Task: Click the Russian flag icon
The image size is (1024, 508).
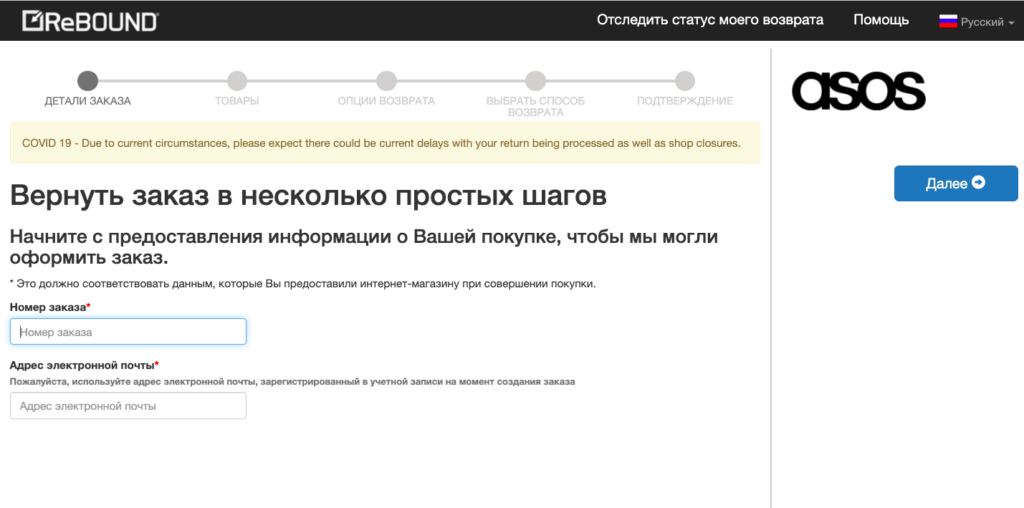Action: point(948,21)
